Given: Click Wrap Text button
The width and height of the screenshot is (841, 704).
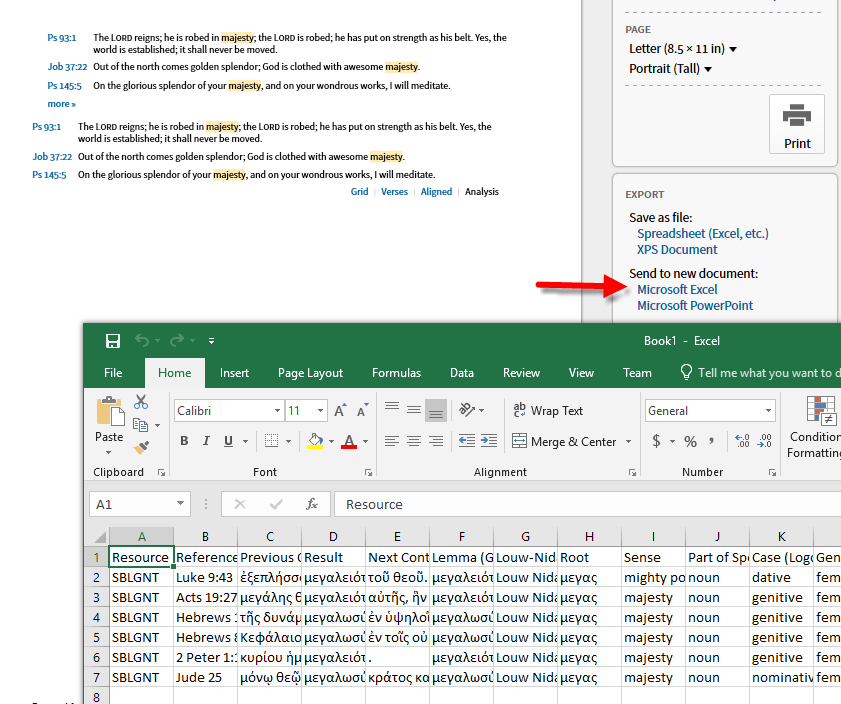Looking at the screenshot, I should point(548,411).
